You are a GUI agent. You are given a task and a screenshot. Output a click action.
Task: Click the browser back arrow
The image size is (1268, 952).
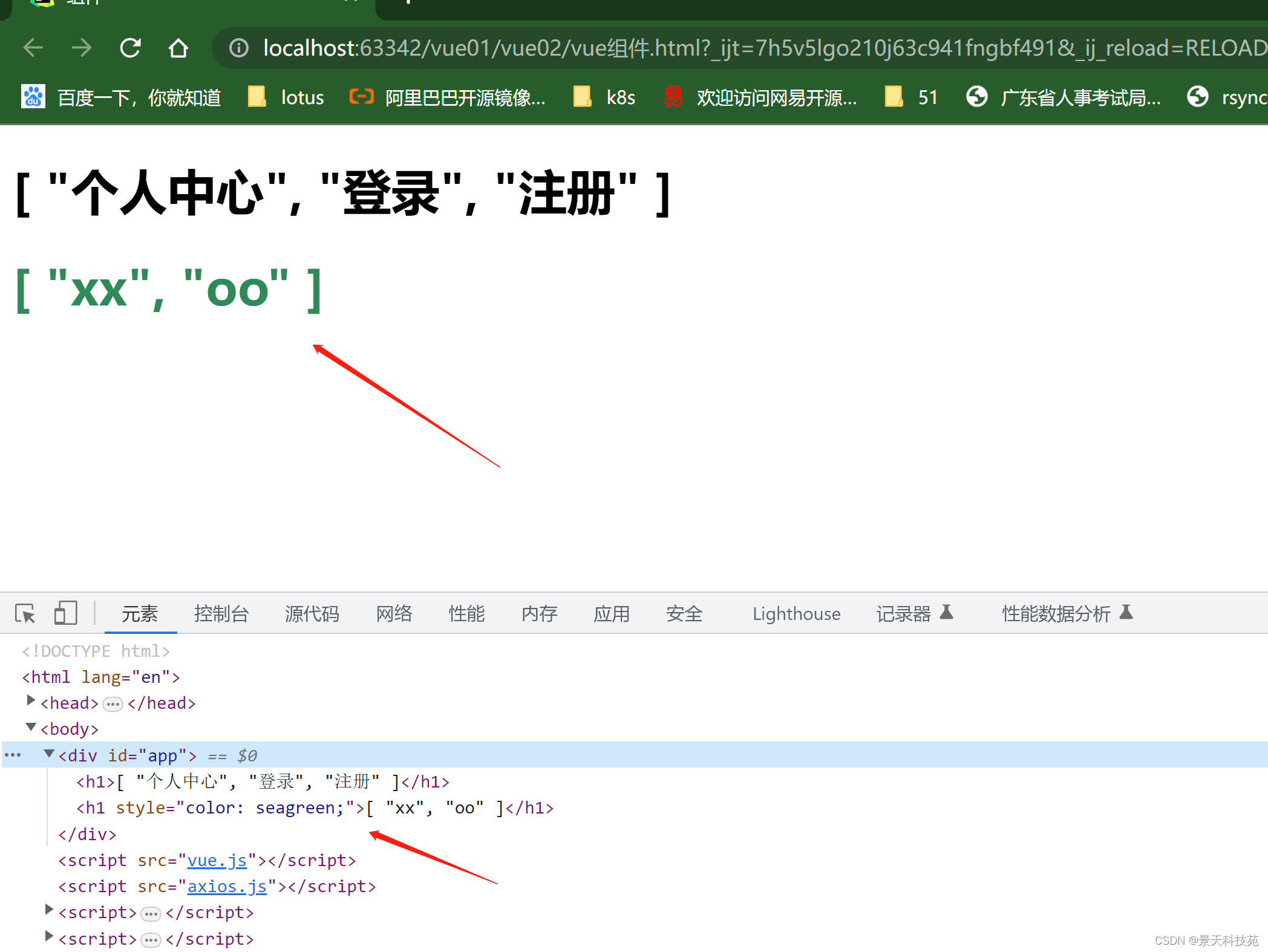click(x=33, y=48)
